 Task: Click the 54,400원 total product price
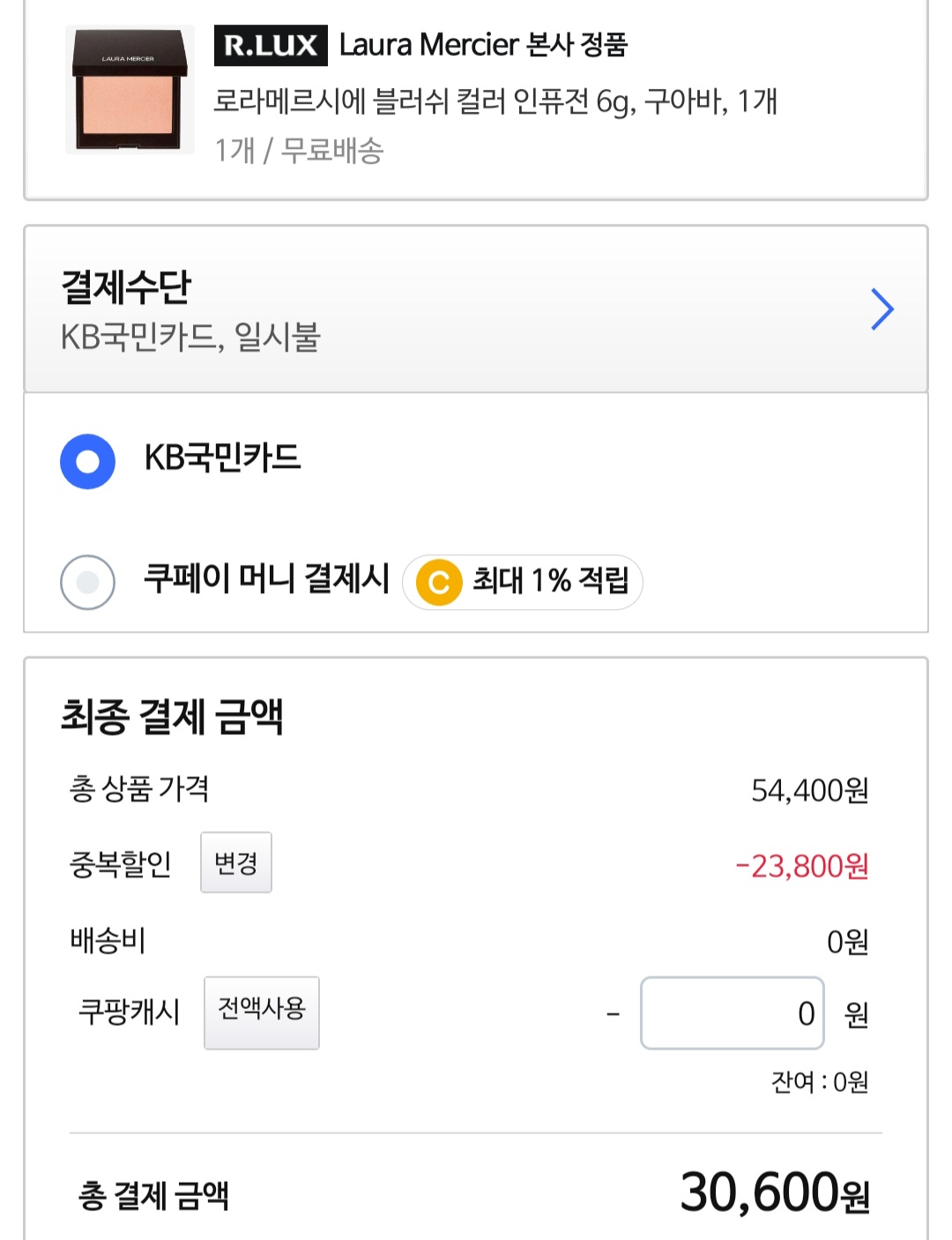coord(809,791)
